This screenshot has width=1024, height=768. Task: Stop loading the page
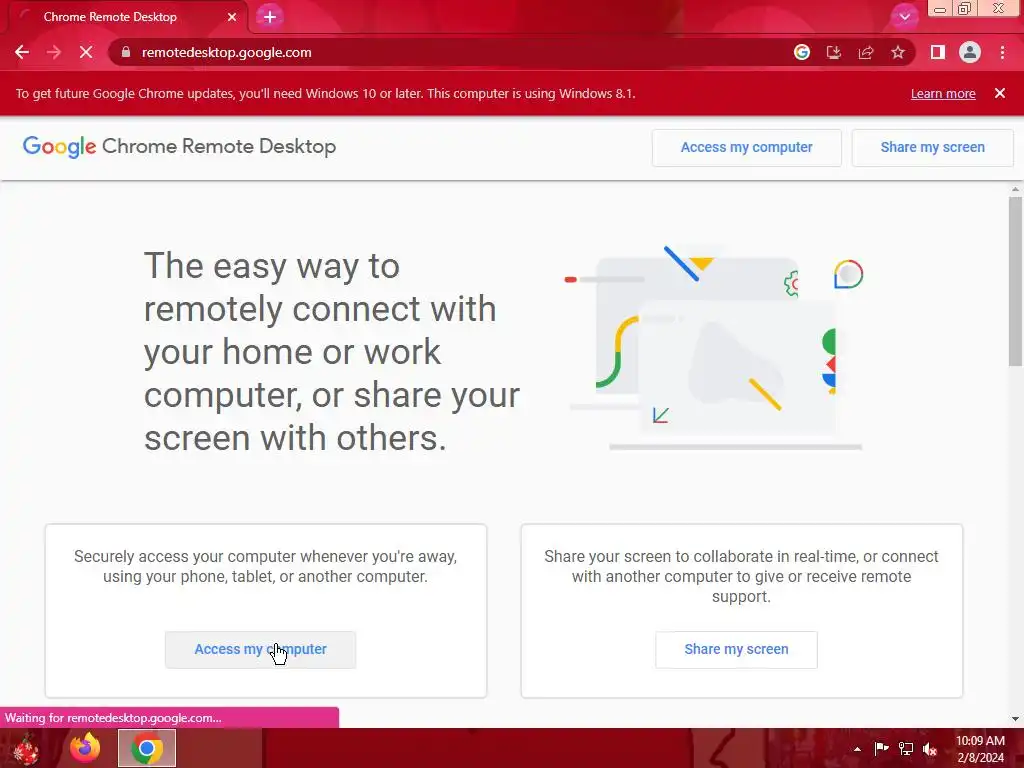click(86, 52)
